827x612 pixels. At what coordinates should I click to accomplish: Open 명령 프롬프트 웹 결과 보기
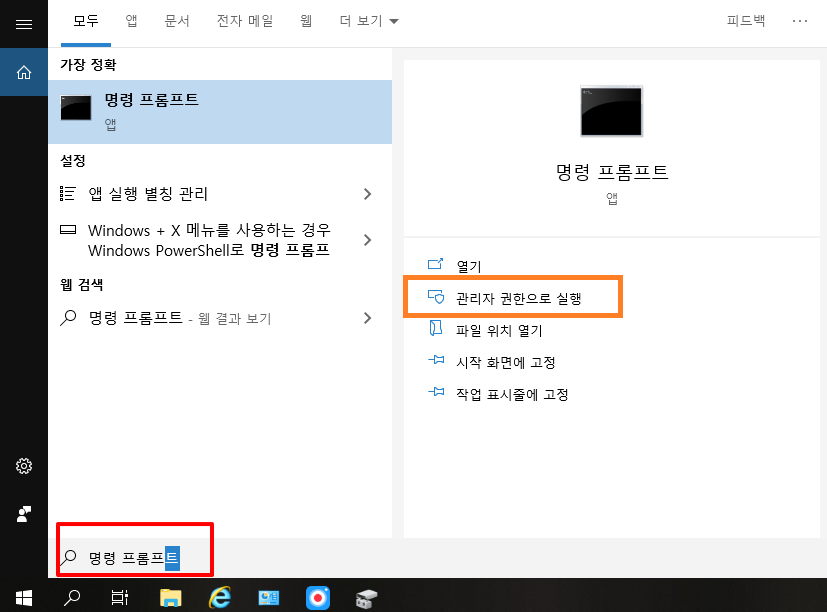(220, 318)
